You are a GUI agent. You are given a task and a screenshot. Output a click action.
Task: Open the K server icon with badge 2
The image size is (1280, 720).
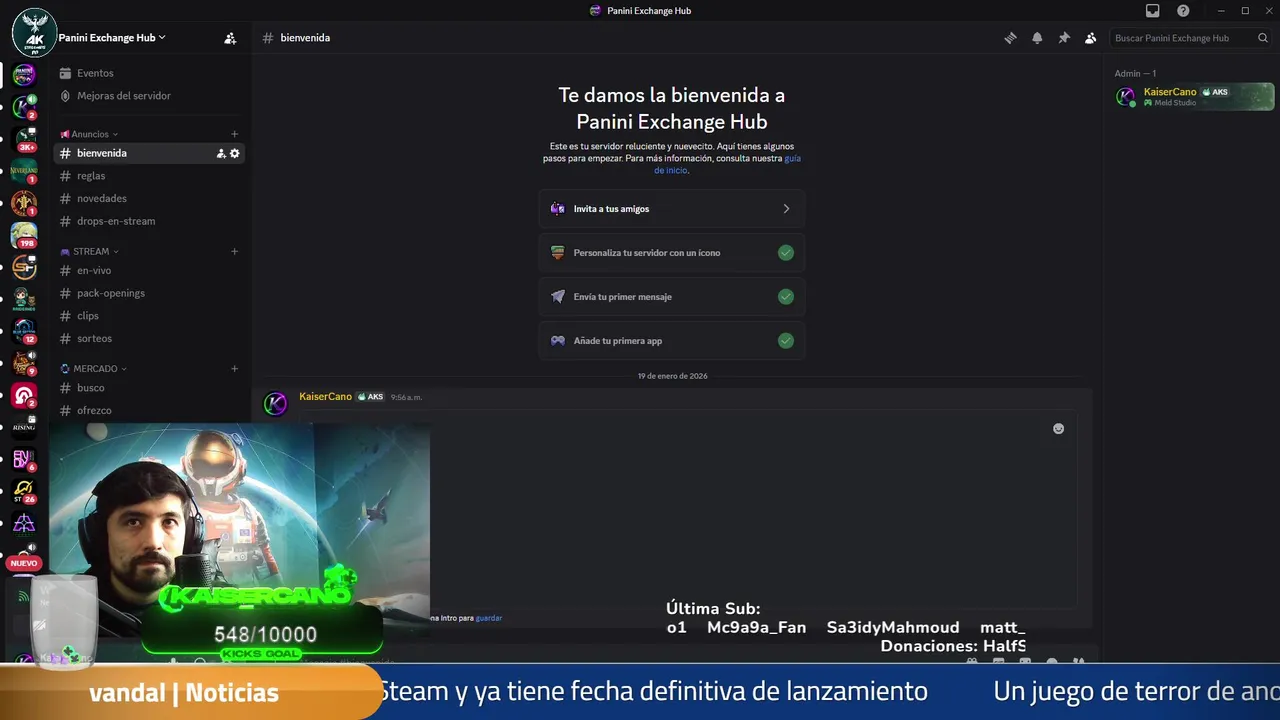pos(24,106)
